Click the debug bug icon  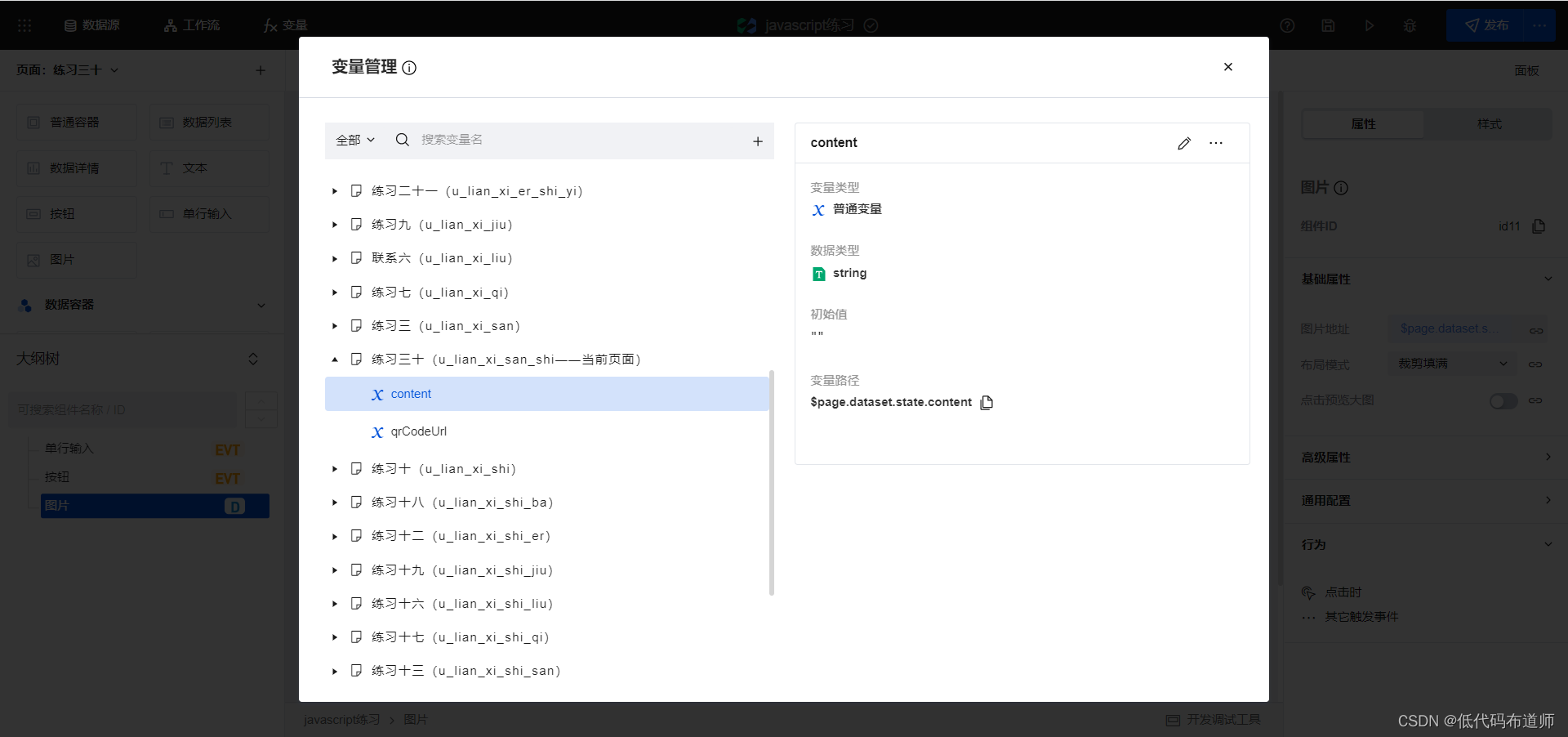pos(1410,25)
